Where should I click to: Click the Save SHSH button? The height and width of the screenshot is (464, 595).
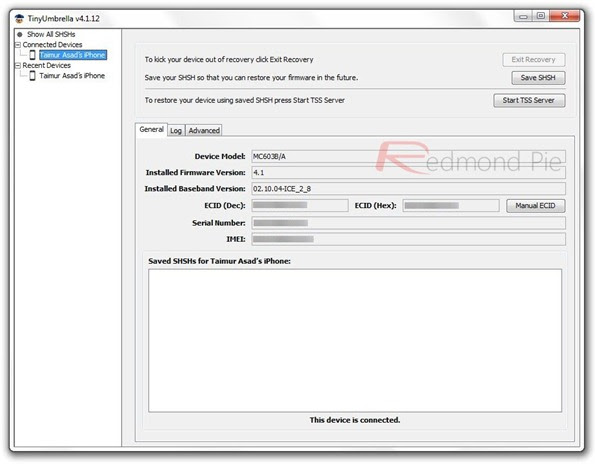[538, 78]
